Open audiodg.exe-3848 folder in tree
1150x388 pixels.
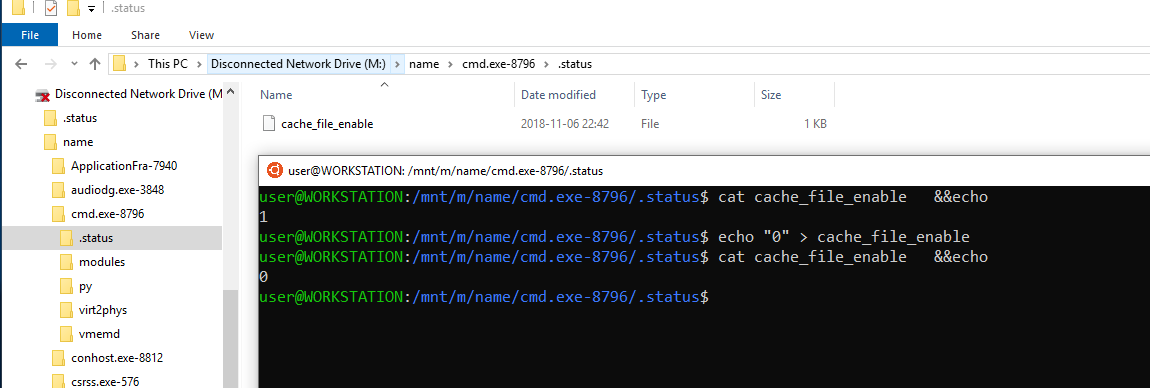pyautogui.click(x=117, y=190)
